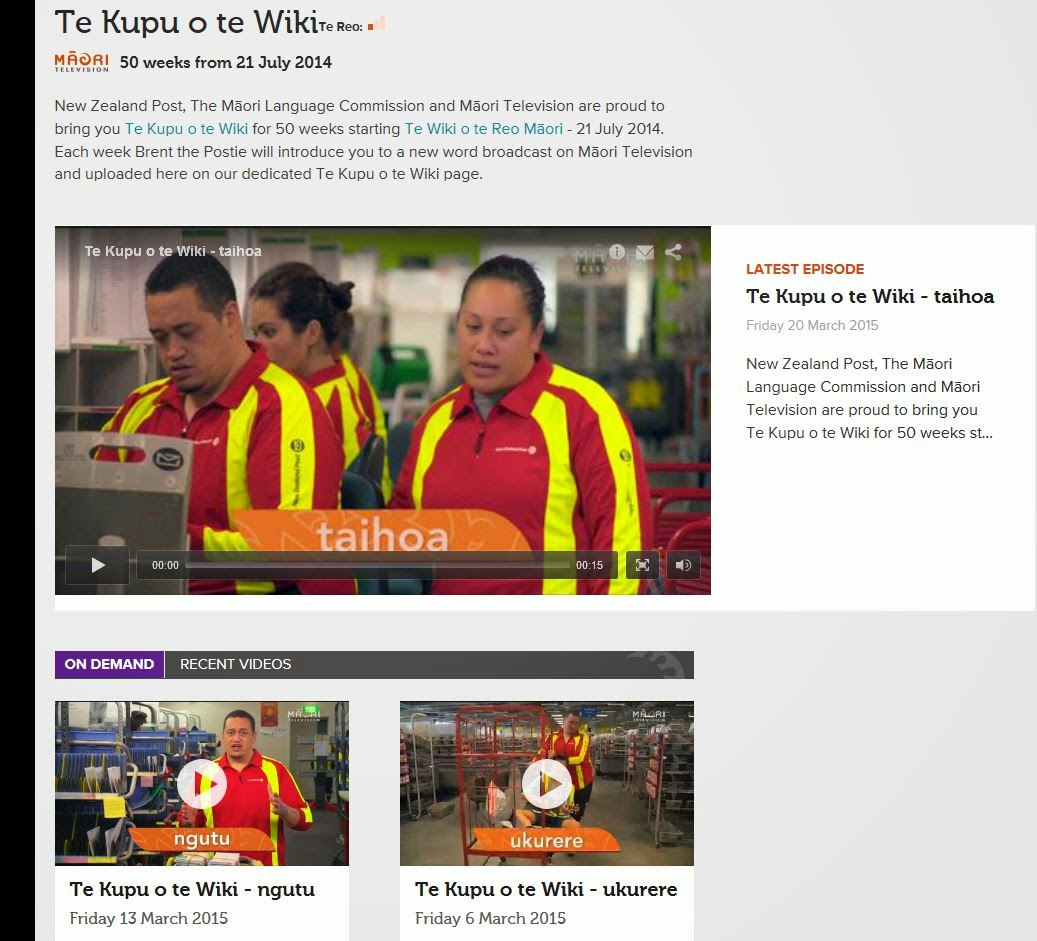Open the share icon on the video player
The height and width of the screenshot is (941, 1037).
673,253
